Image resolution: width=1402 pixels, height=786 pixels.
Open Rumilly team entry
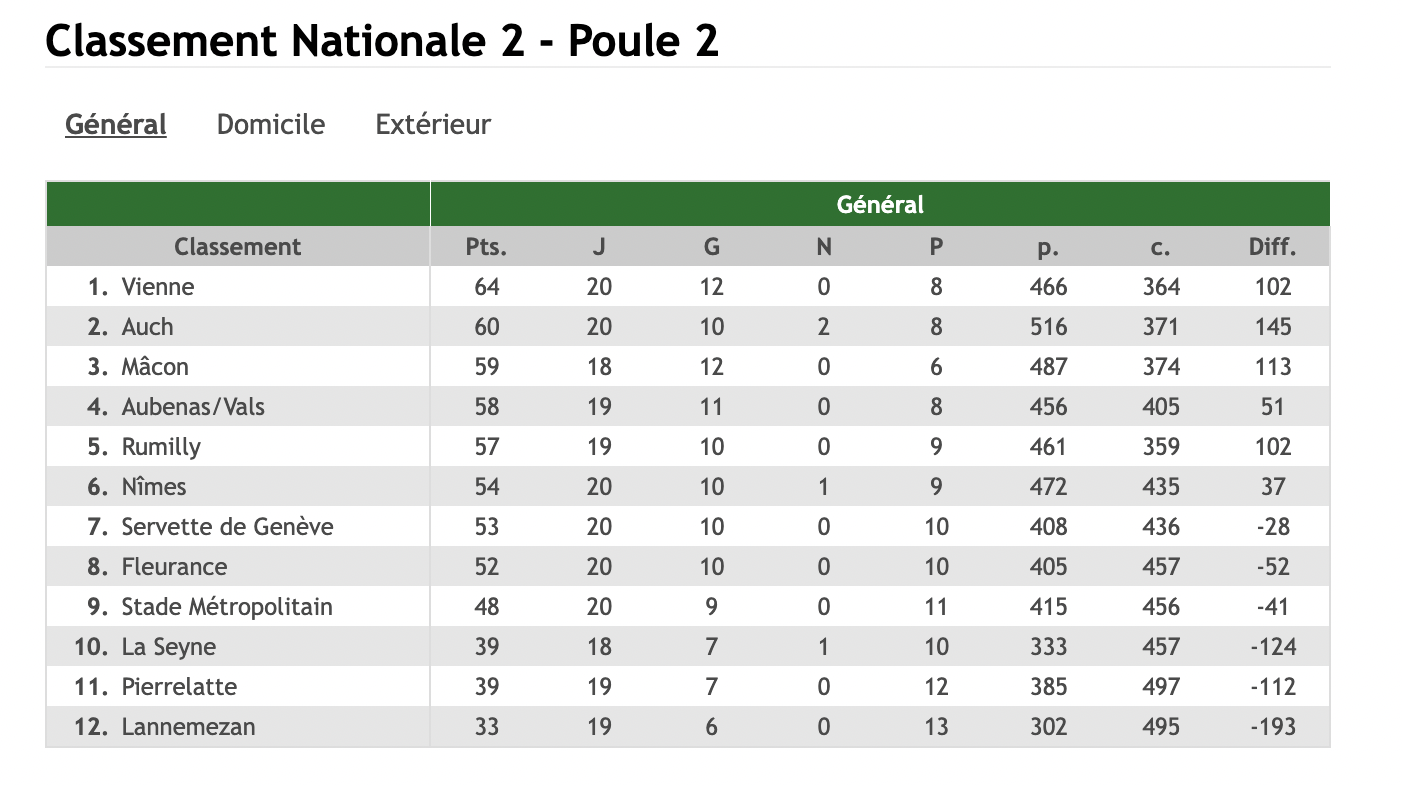click(x=161, y=447)
